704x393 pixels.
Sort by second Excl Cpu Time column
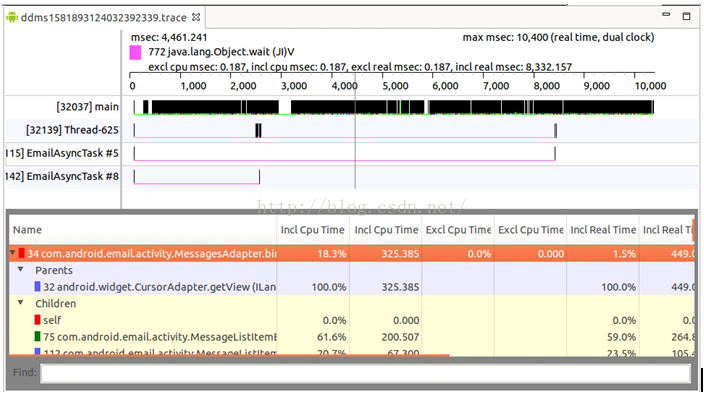point(531,230)
